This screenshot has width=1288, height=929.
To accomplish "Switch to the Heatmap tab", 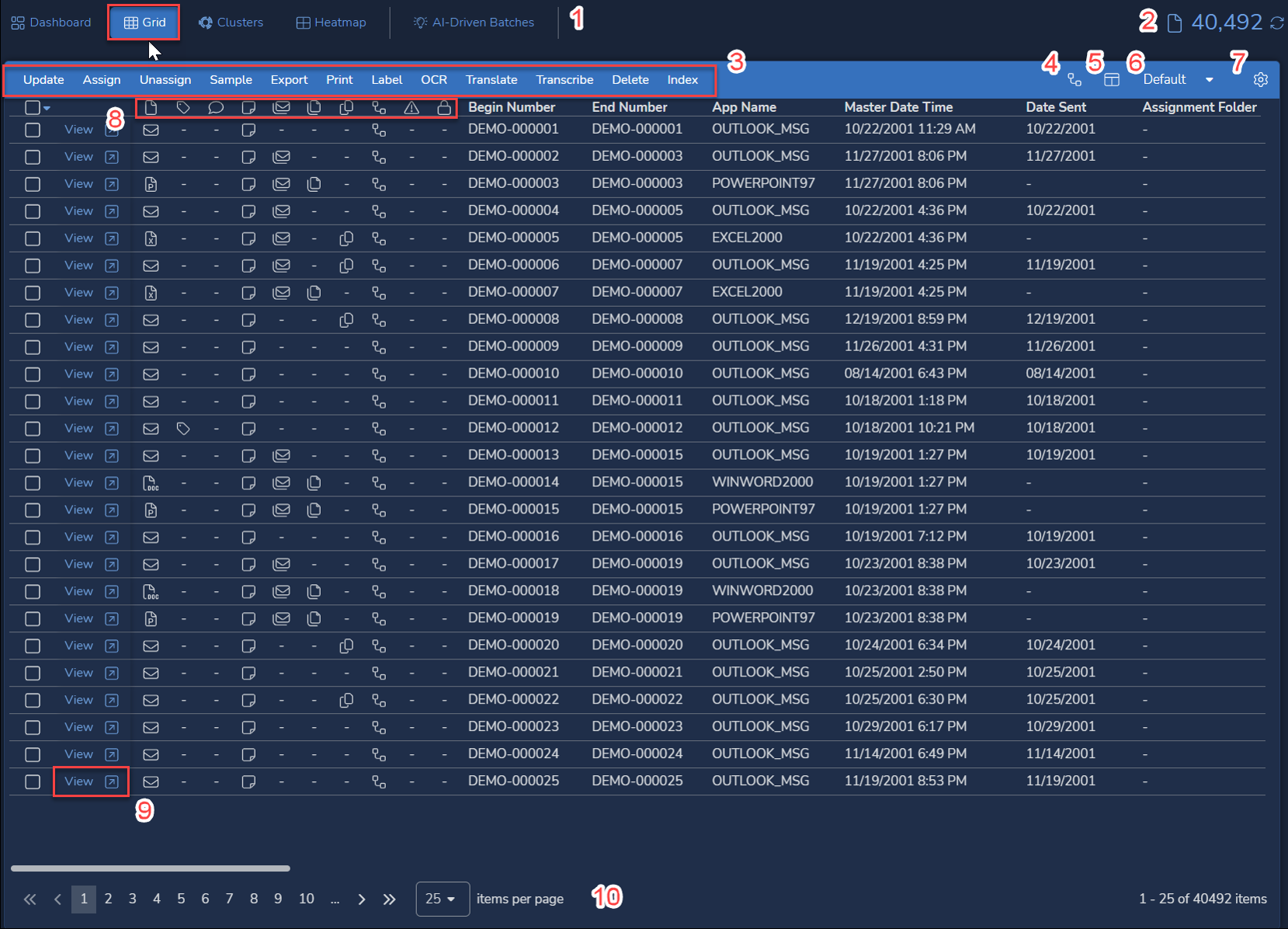I will coord(332,23).
